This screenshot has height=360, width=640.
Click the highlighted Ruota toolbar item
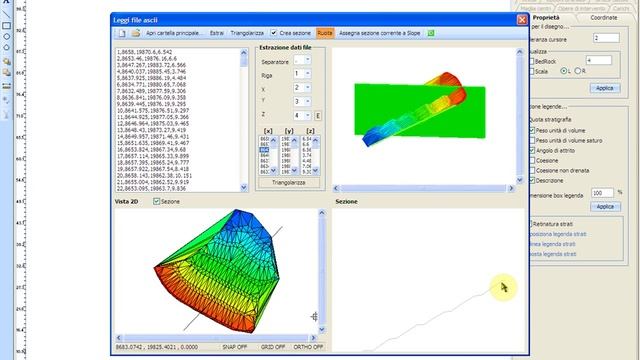325,33
